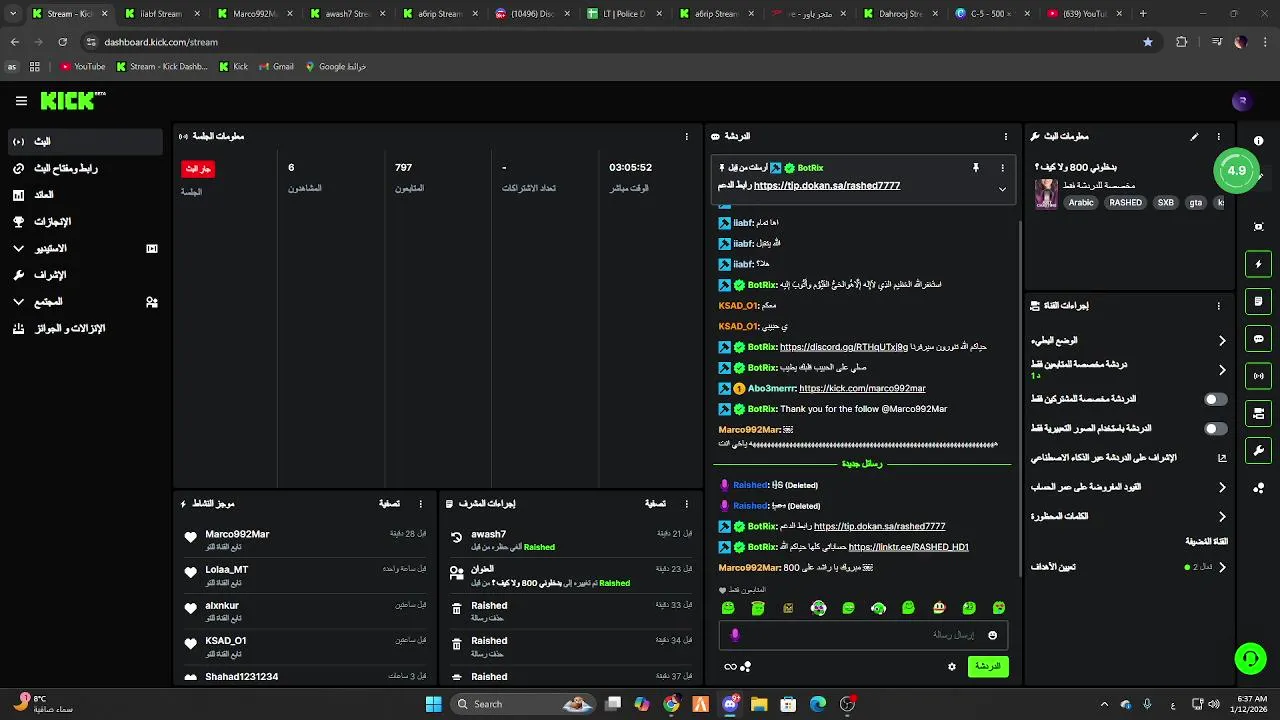Open moderator actions panel three-dot menu

coord(686,504)
